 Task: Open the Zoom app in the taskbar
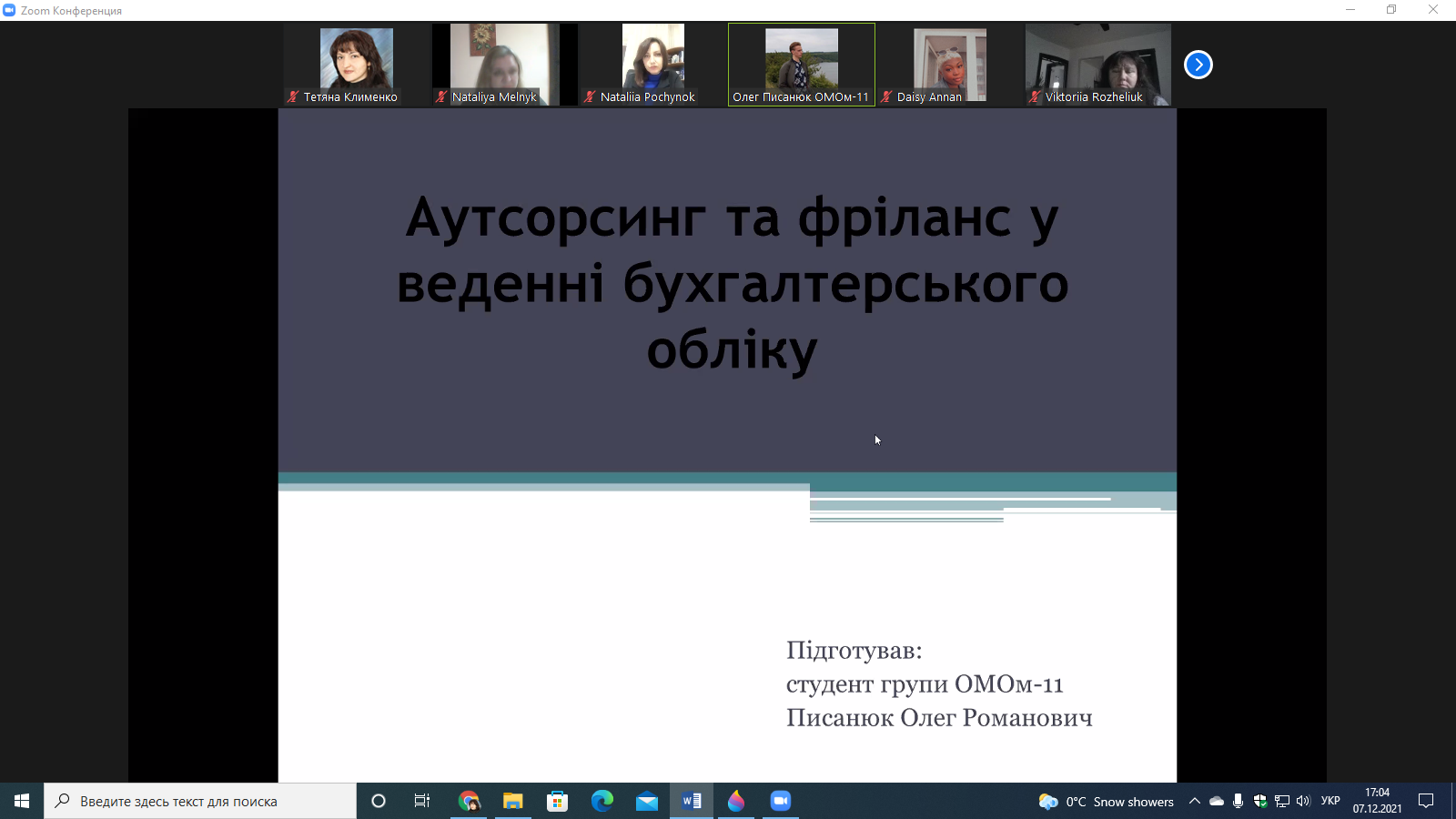(x=781, y=801)
